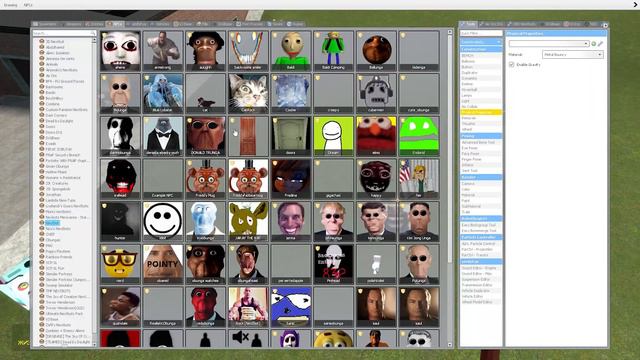Collapse the Construction tools category header

(x=481, y=49)
